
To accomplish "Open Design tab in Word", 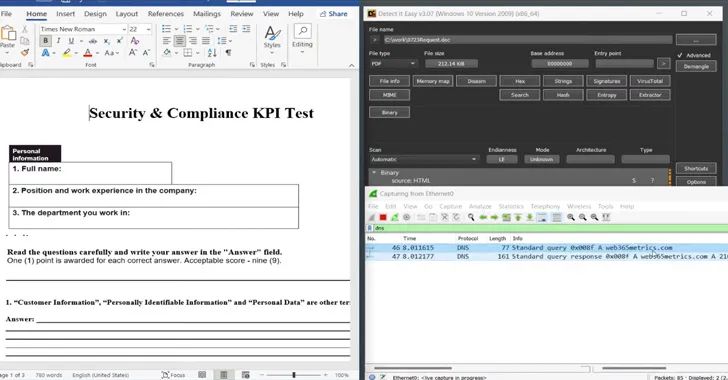I will point(95,14).
